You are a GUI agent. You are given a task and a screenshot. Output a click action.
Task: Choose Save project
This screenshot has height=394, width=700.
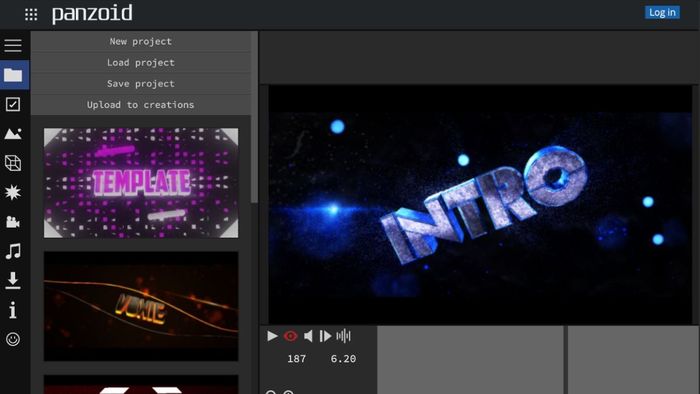click(141, 83)
